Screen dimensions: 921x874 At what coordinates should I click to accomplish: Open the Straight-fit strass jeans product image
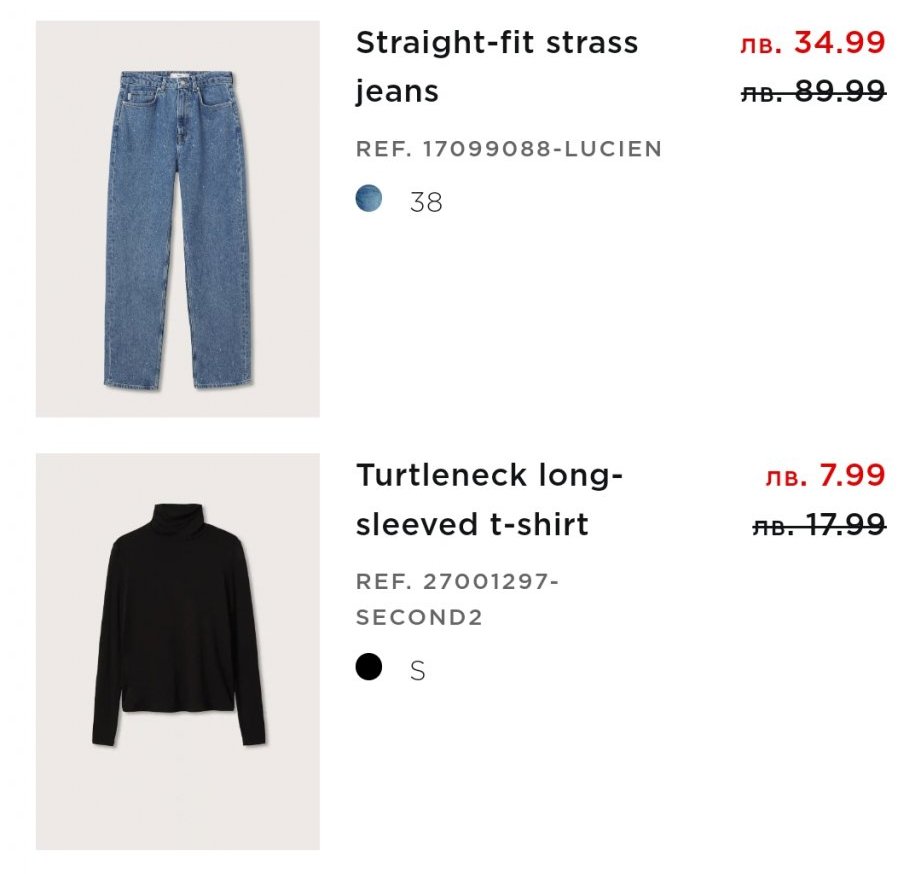(178, 219)
